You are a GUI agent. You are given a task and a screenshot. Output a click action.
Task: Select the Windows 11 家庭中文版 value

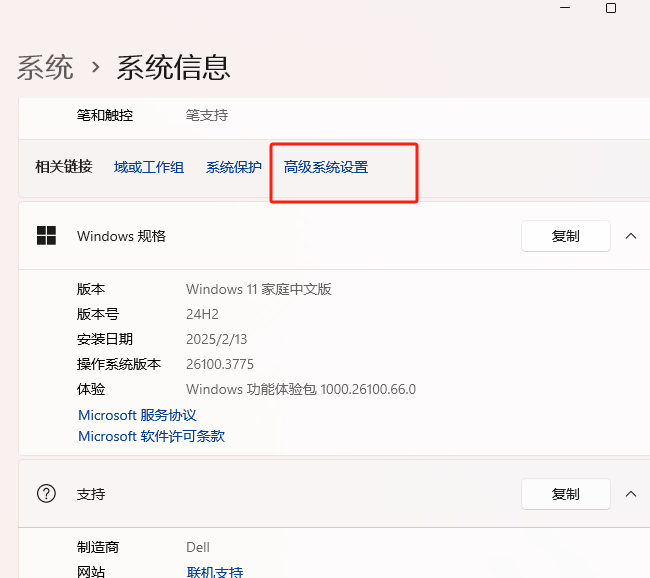pos(259,289)
